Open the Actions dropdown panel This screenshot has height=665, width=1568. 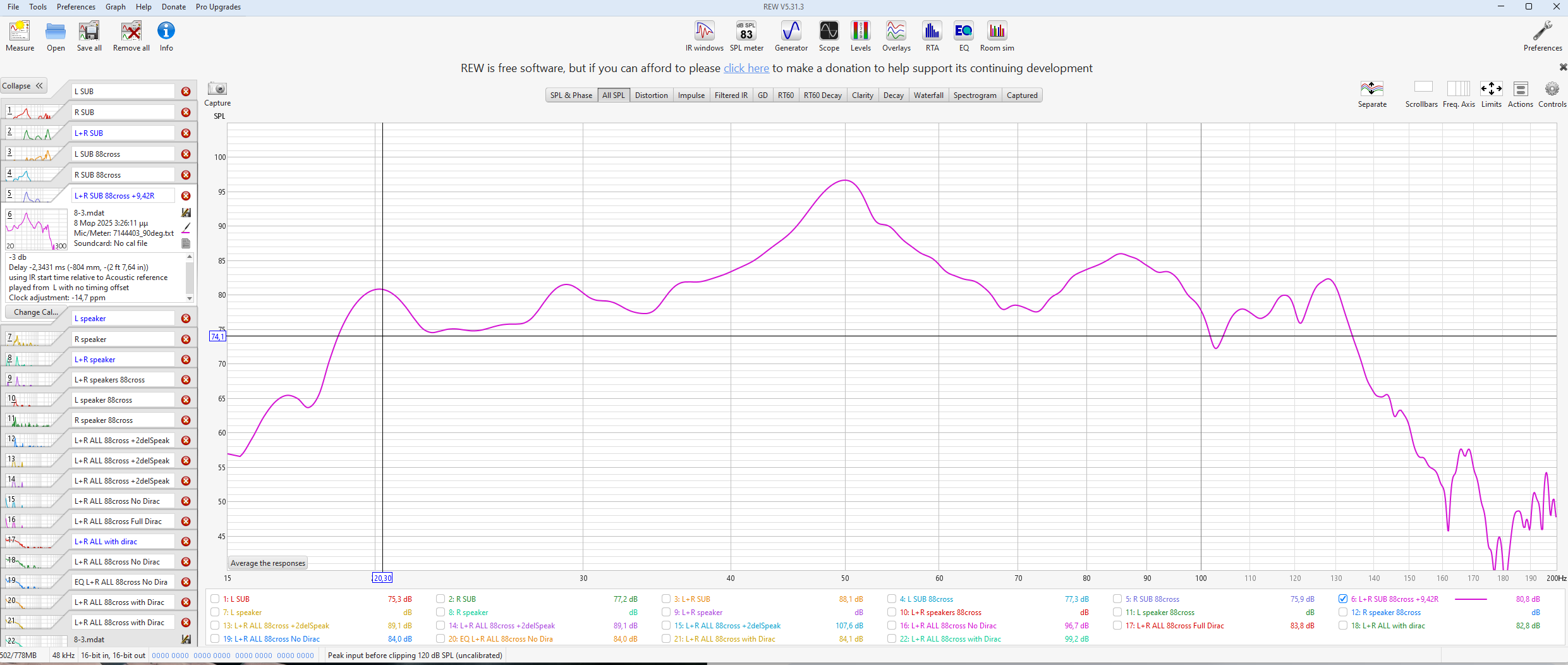1520,94
